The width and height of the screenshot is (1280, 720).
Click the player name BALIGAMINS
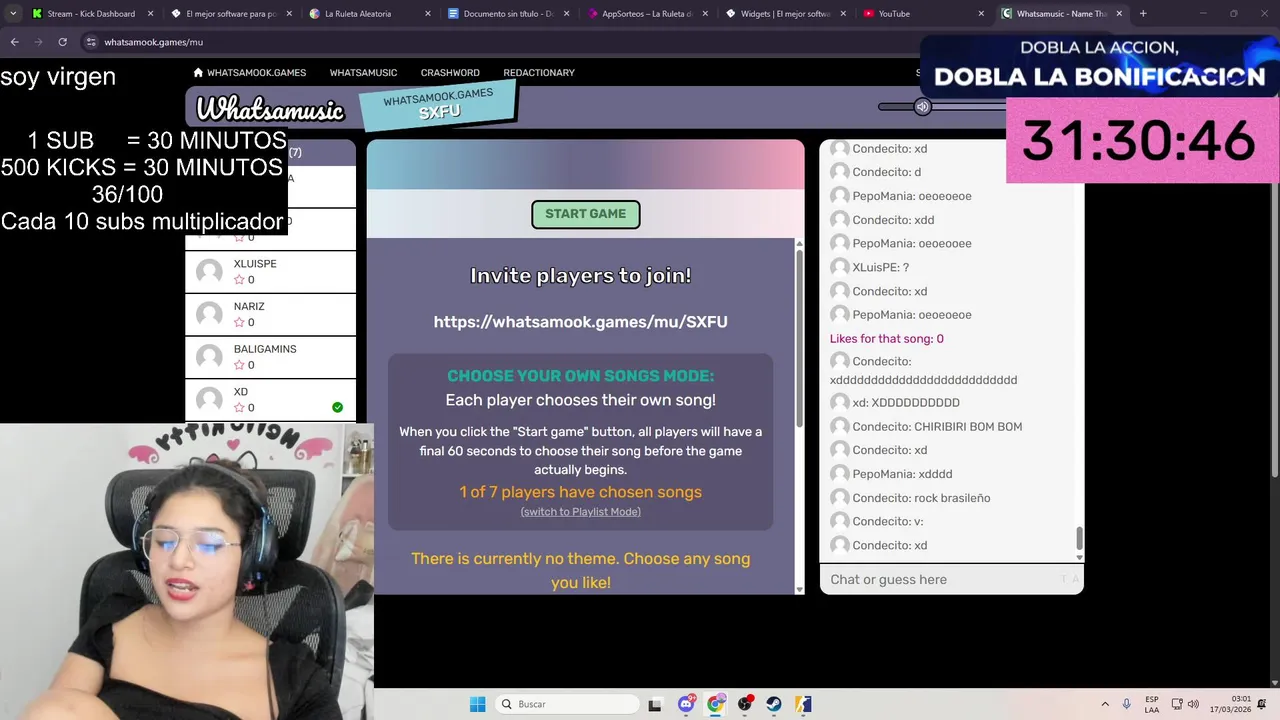coord(265,349)
